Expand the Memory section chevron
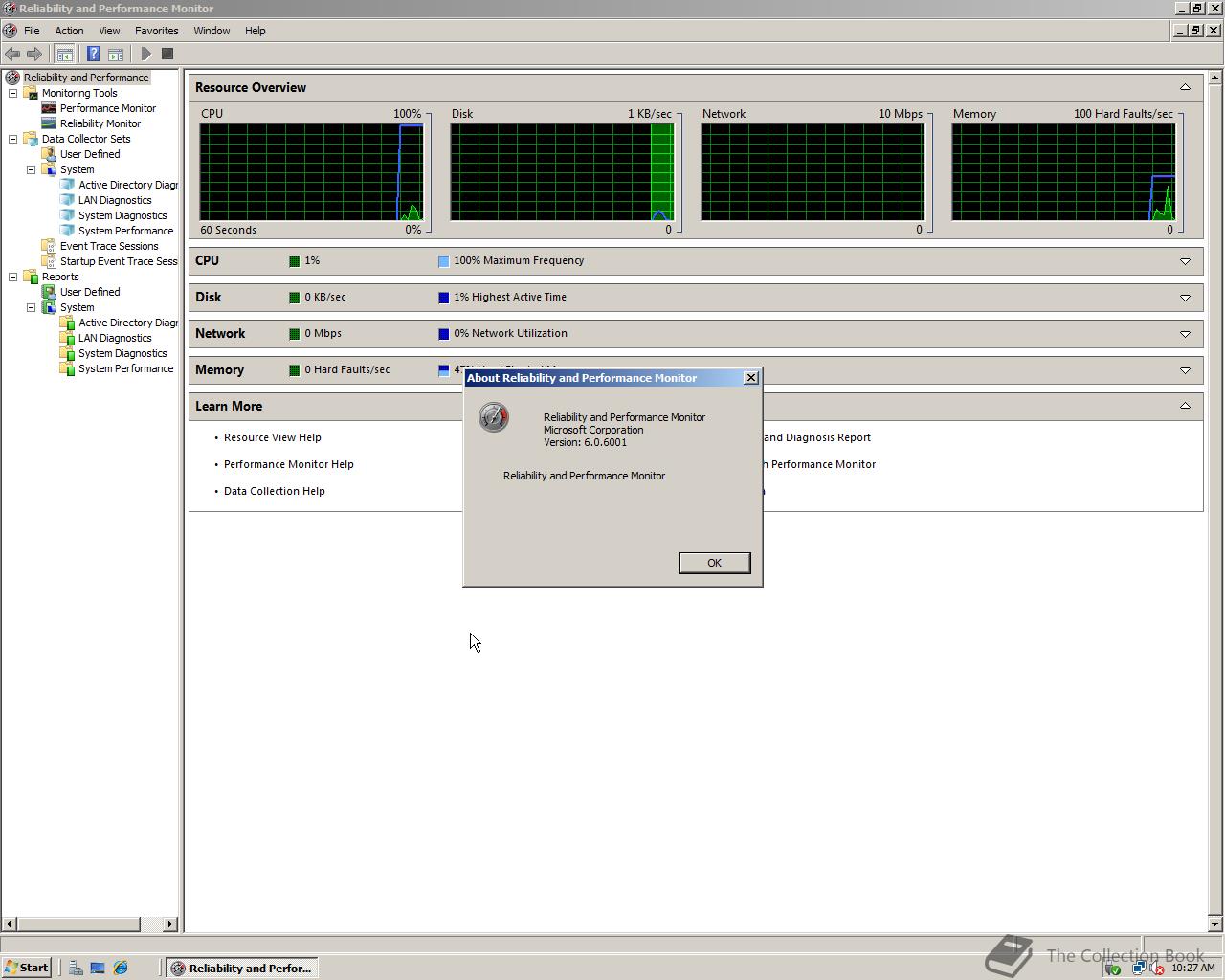 pos(1185,370)
